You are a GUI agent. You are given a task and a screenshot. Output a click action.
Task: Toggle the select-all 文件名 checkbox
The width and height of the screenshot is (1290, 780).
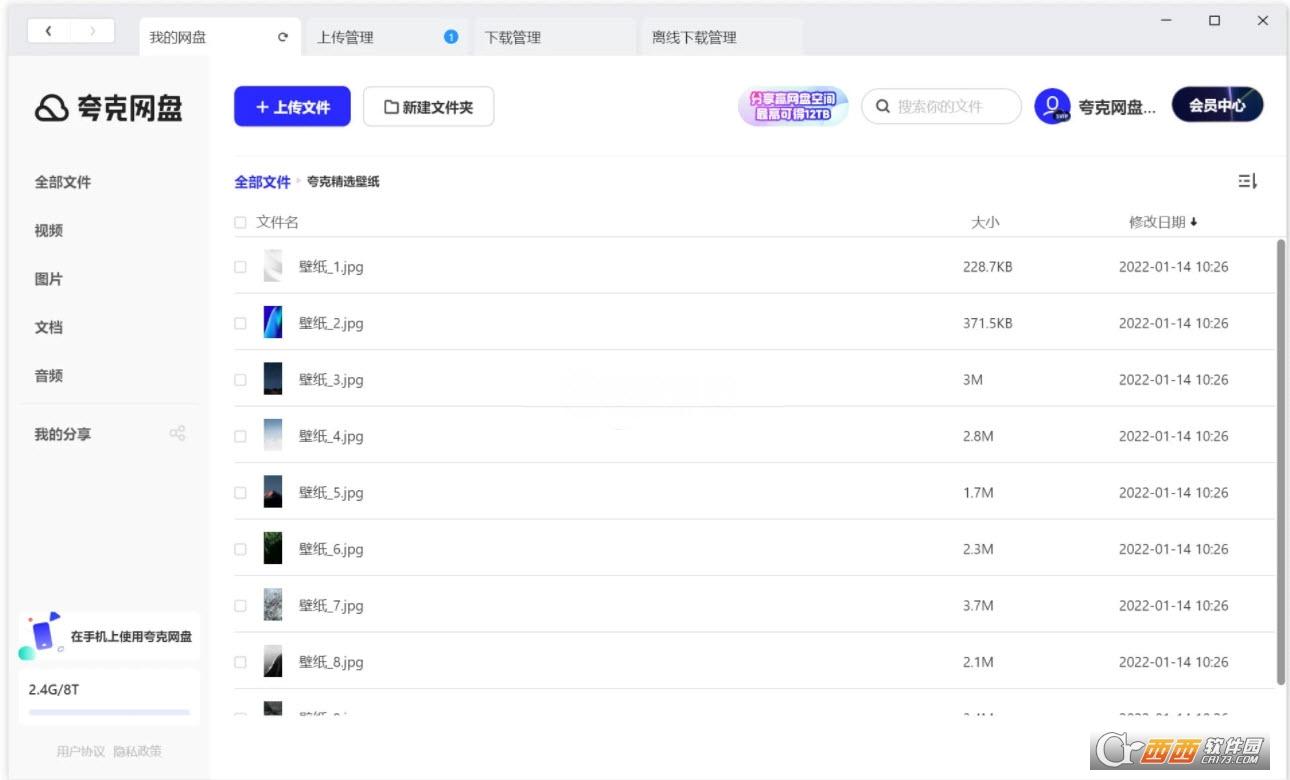coord(240,222)
